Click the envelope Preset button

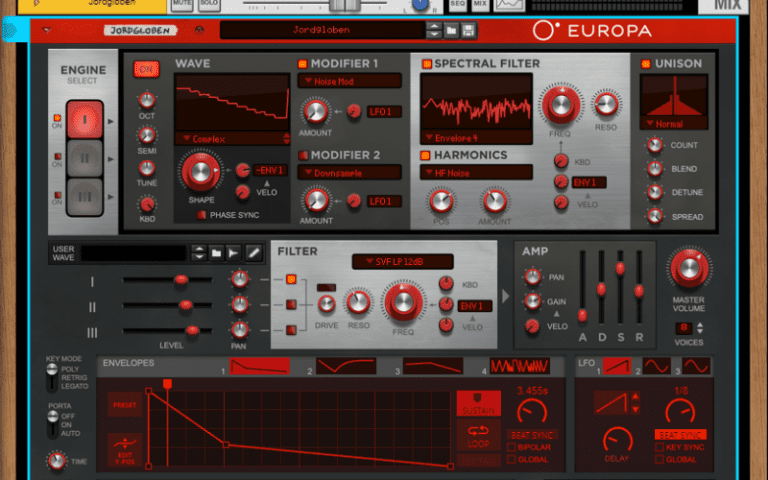[x=124, y=405]
